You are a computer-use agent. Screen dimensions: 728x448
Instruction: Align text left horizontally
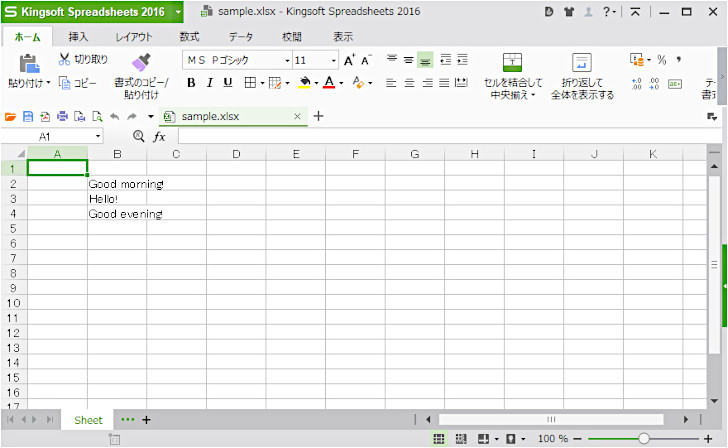tap(391, 83)
